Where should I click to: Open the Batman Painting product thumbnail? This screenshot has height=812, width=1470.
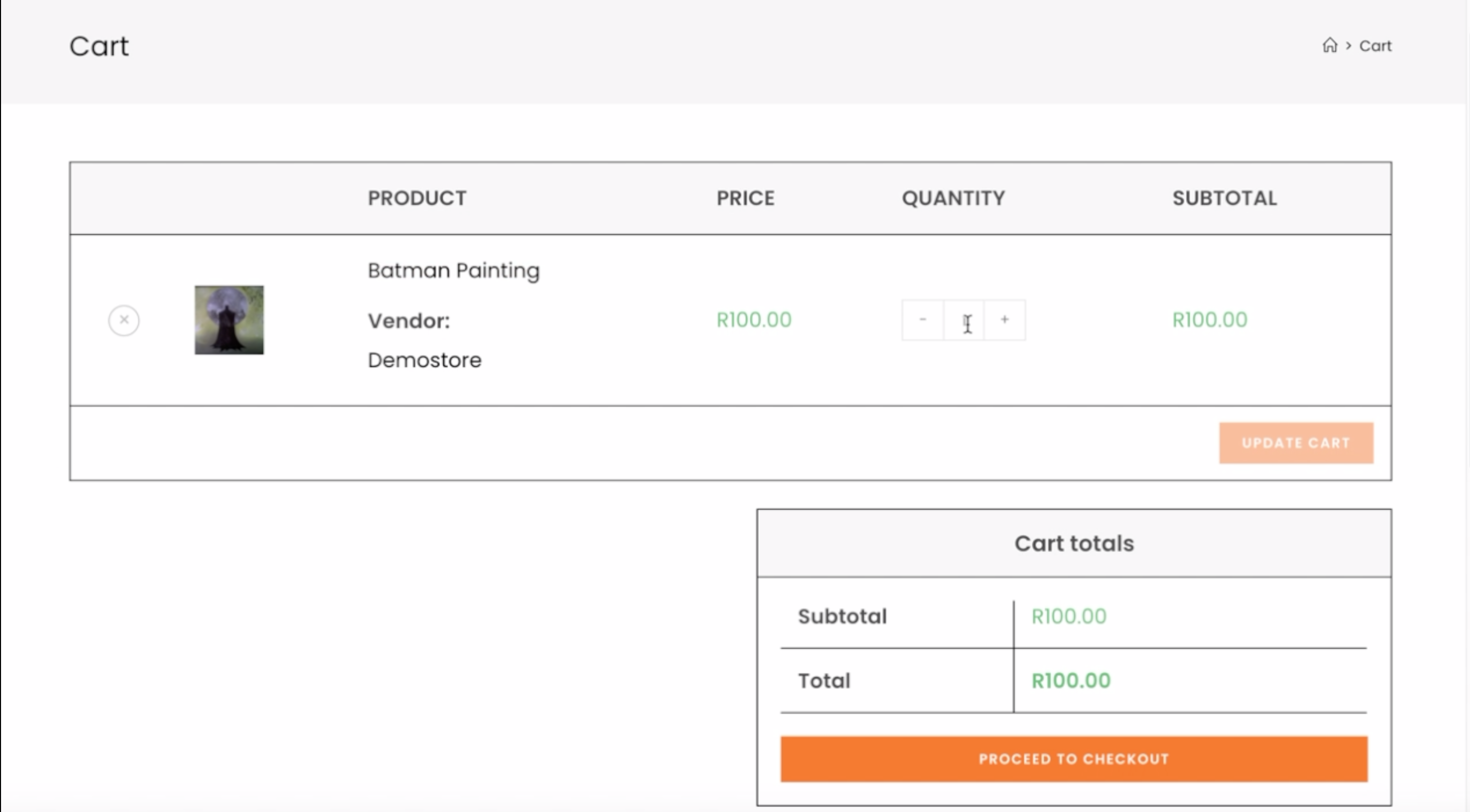(229, 320)
